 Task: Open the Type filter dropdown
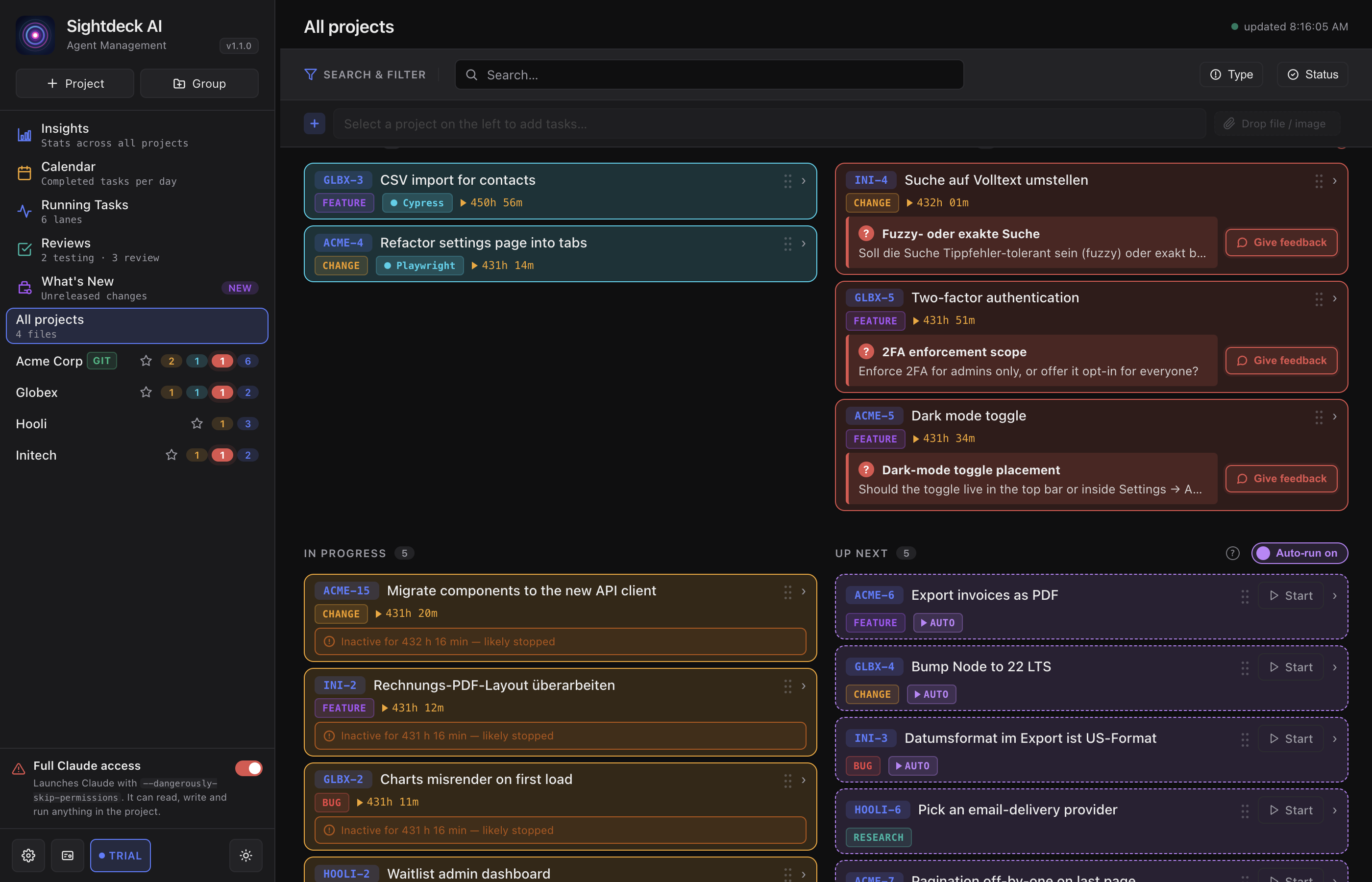tap(1231, 74)
